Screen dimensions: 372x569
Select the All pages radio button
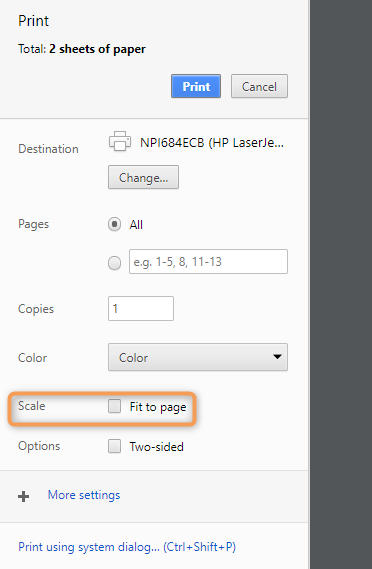(x=114, y=224)
